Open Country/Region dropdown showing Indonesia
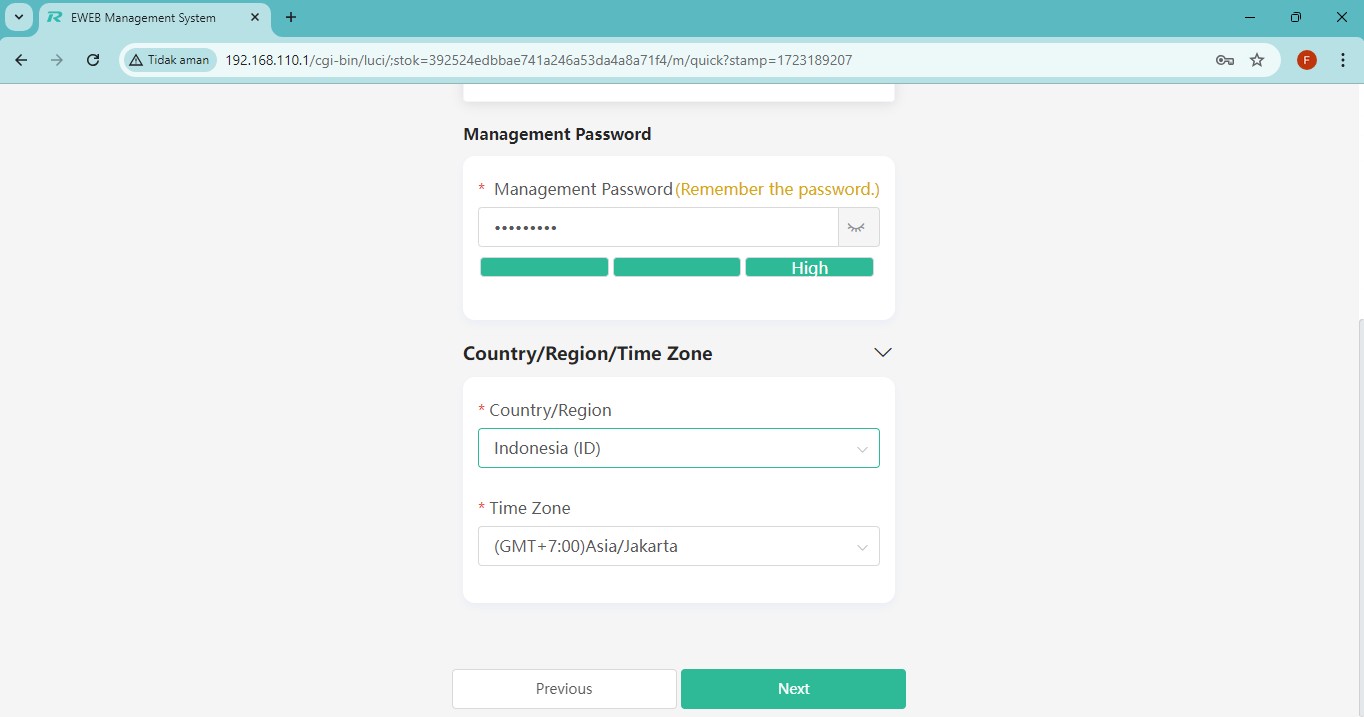 tap(678, 448)
